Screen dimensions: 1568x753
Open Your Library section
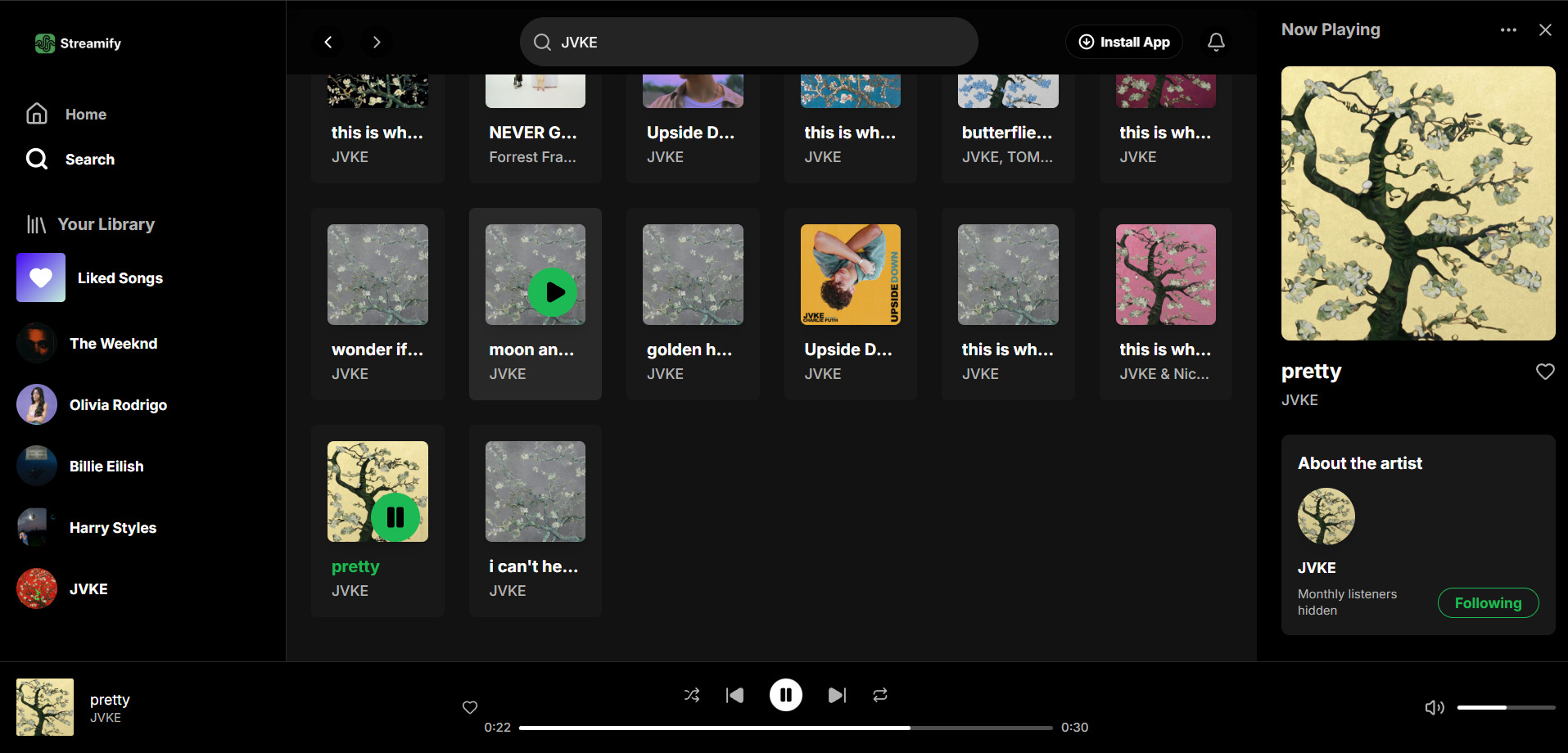coord(90,224)
